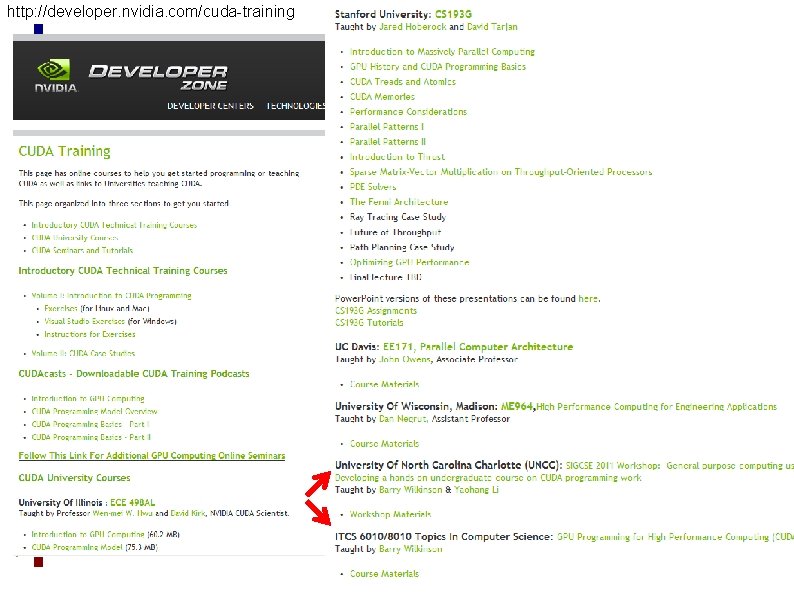Open CUDA Programming Model Overview podcast
This screenshot has width=794, height=595.
pyautogui.click(x=94, y=411)
